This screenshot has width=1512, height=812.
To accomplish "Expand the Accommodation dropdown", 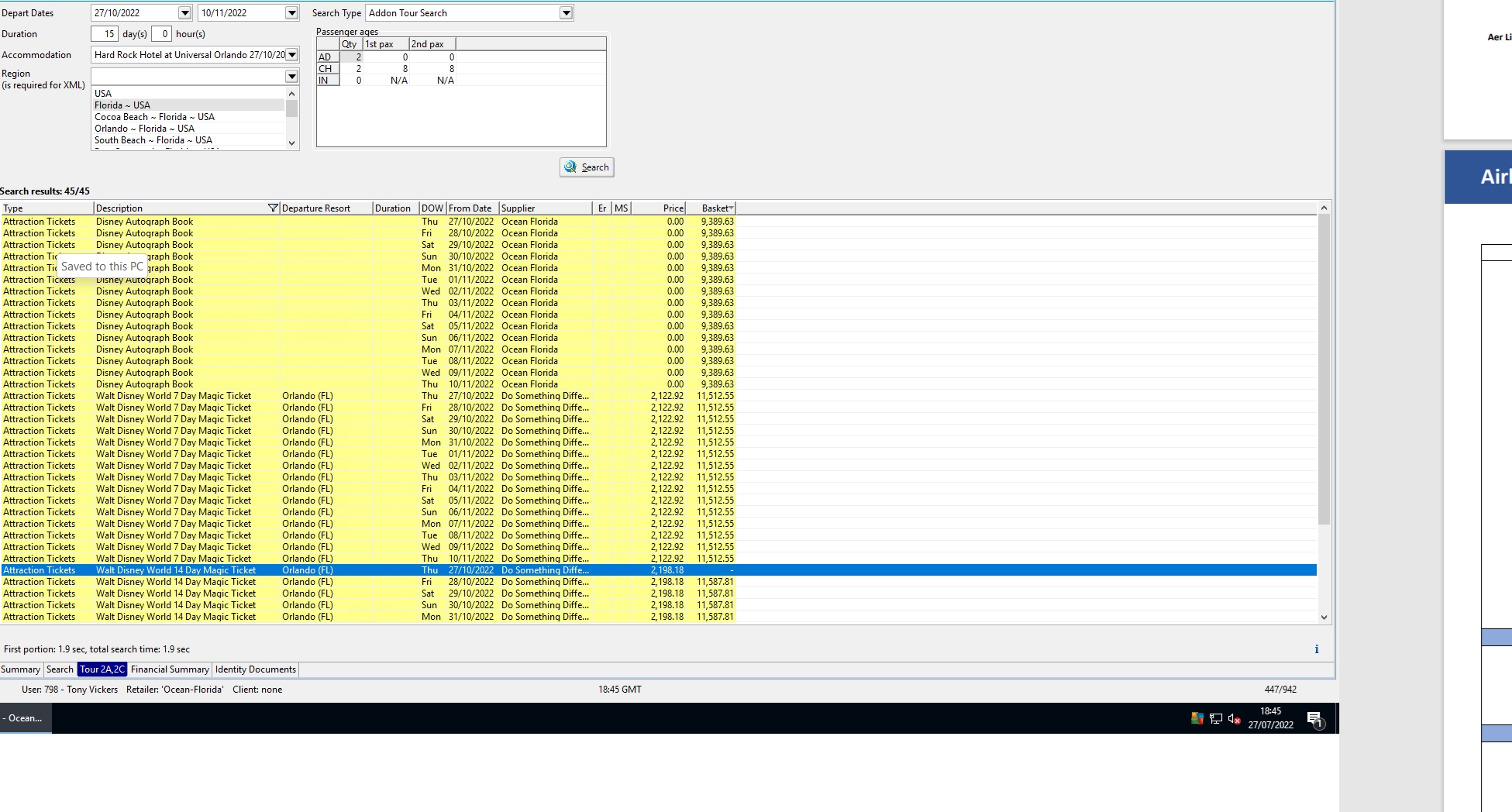I will [292, 55].
